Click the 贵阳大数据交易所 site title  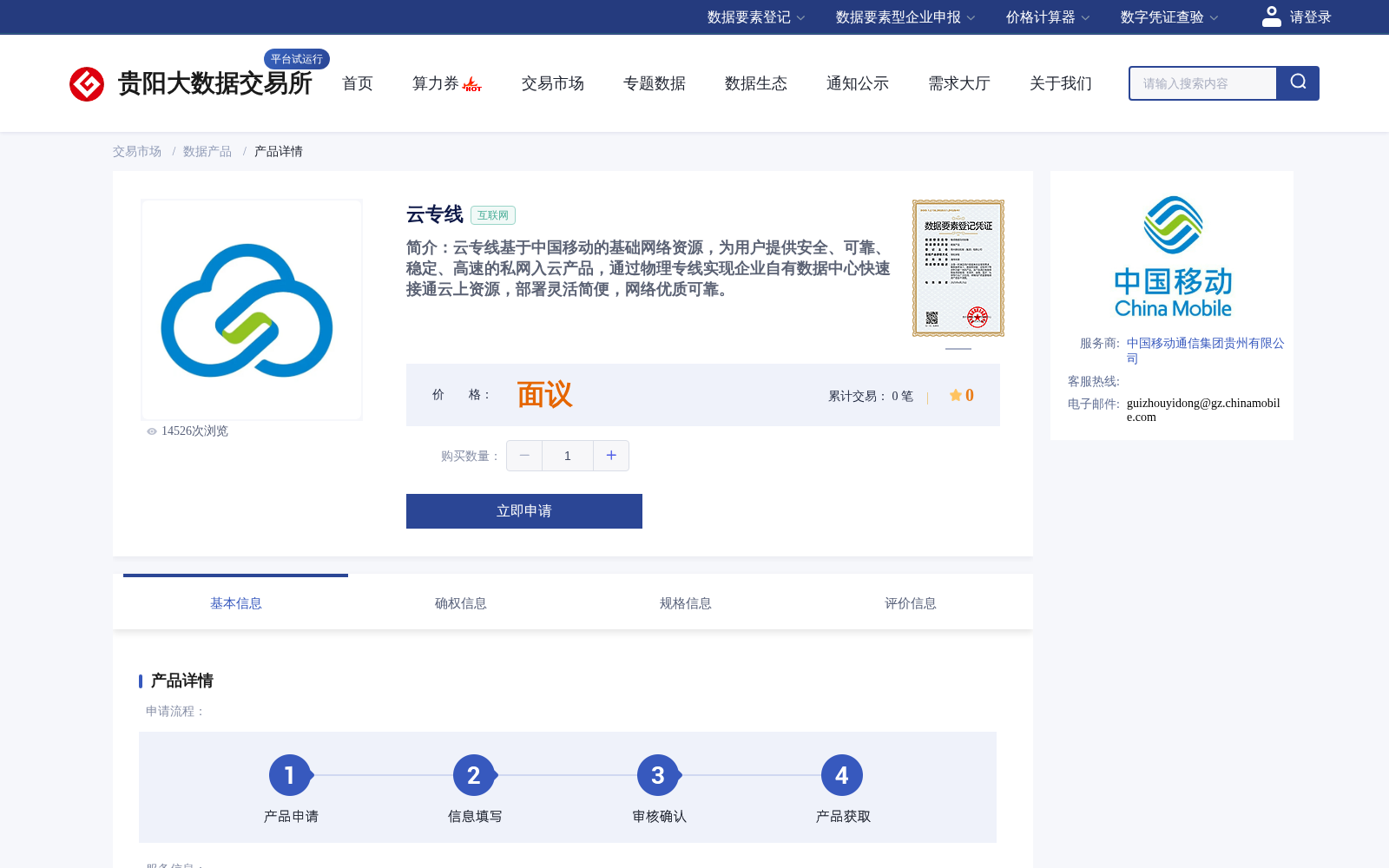coord(214,83)
